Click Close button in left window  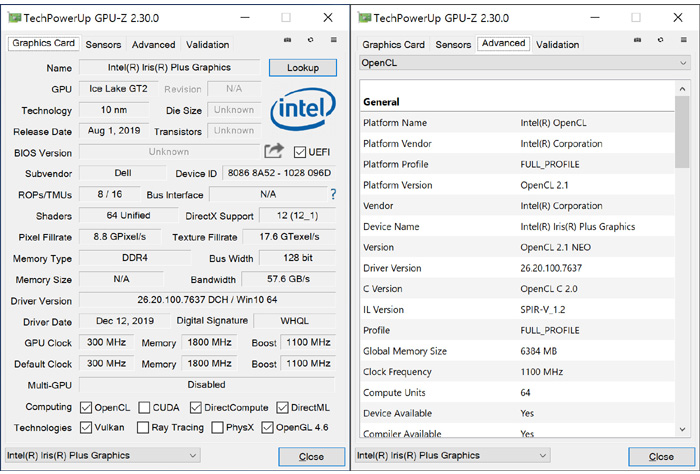coord(312,457)
